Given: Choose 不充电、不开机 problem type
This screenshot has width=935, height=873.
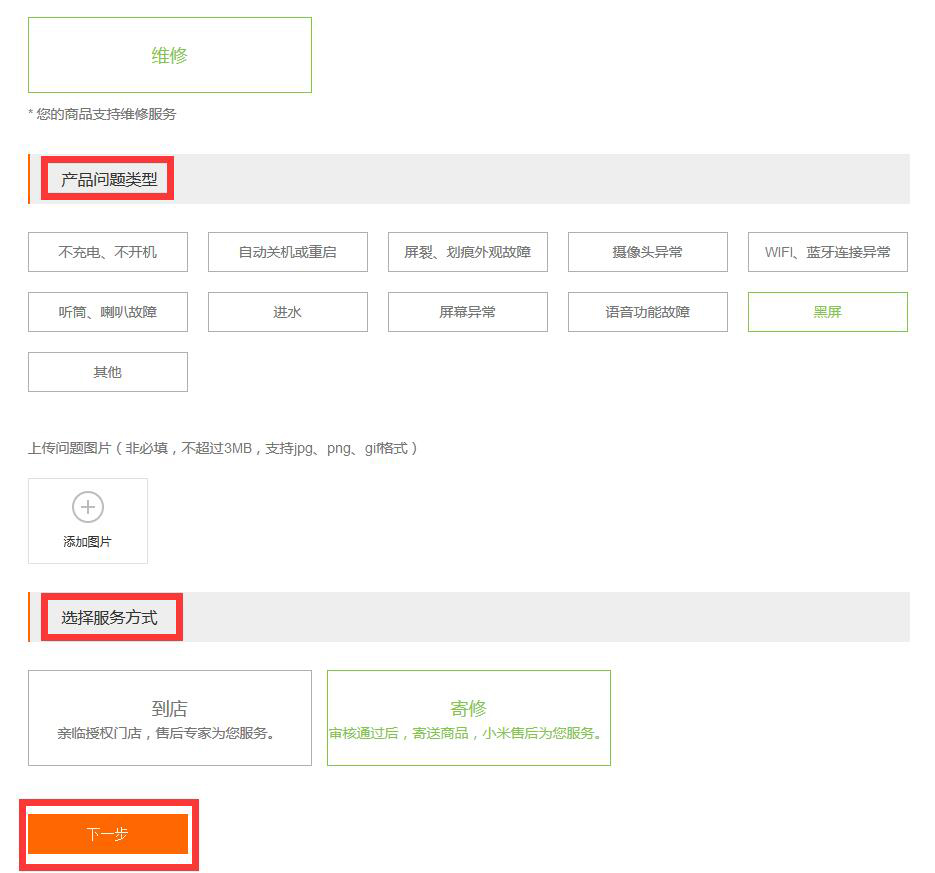Looking at the screenshot, I should tap(108, 252).
